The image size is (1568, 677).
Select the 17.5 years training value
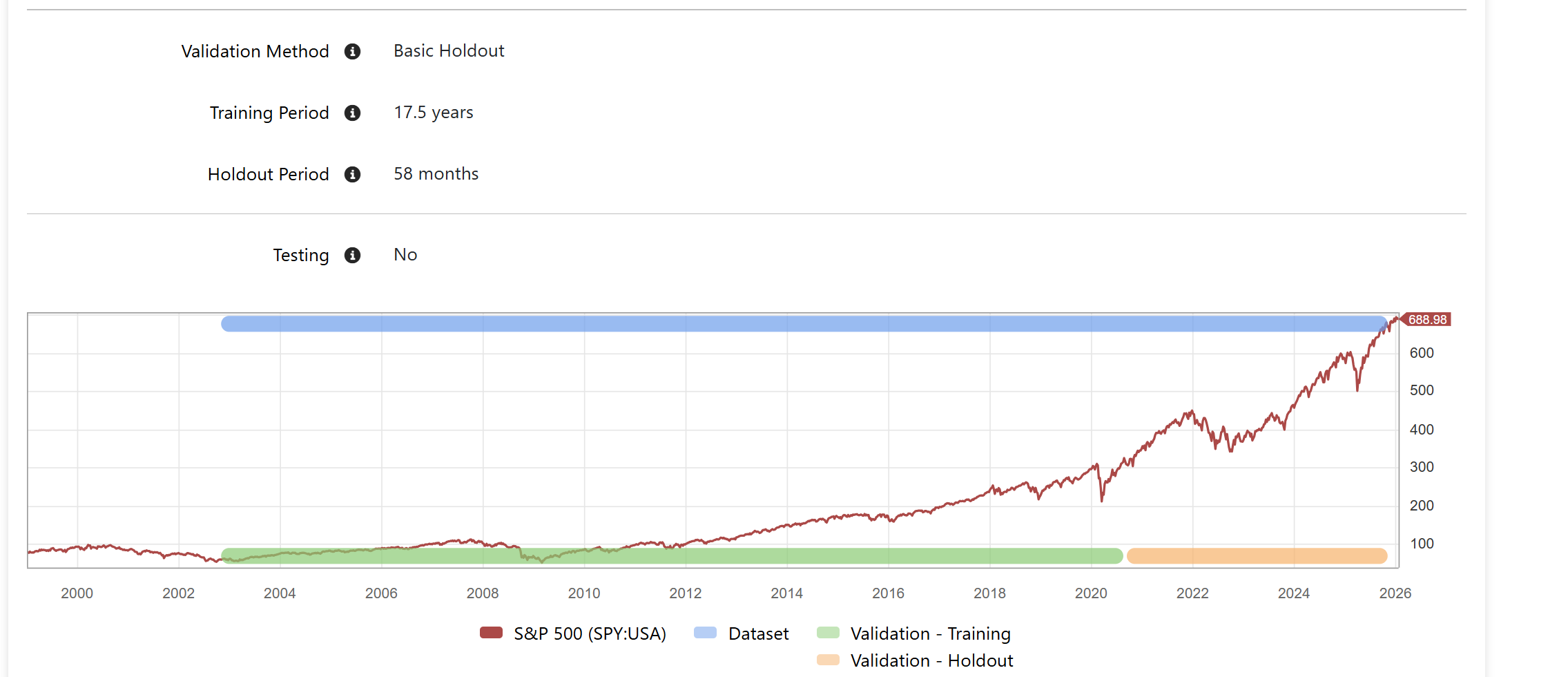tap(433, 113)
